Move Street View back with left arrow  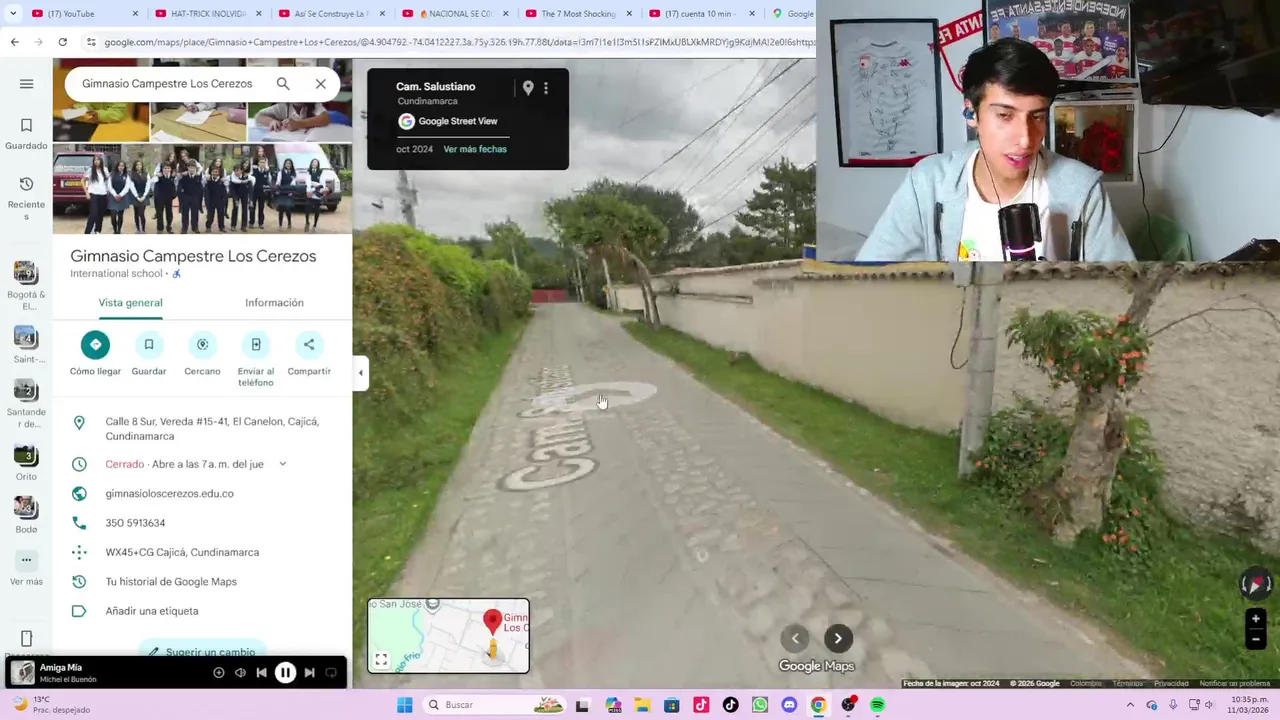pos(795,638)
